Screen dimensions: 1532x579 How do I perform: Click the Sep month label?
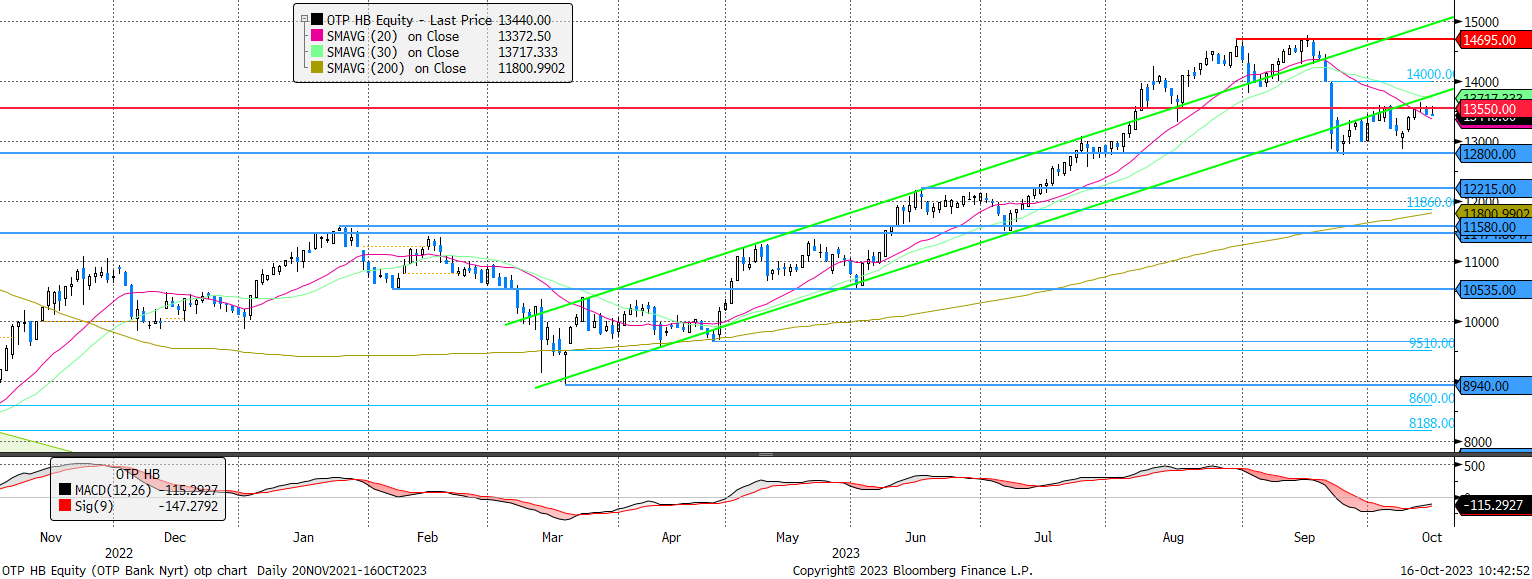pos(1304,537)
